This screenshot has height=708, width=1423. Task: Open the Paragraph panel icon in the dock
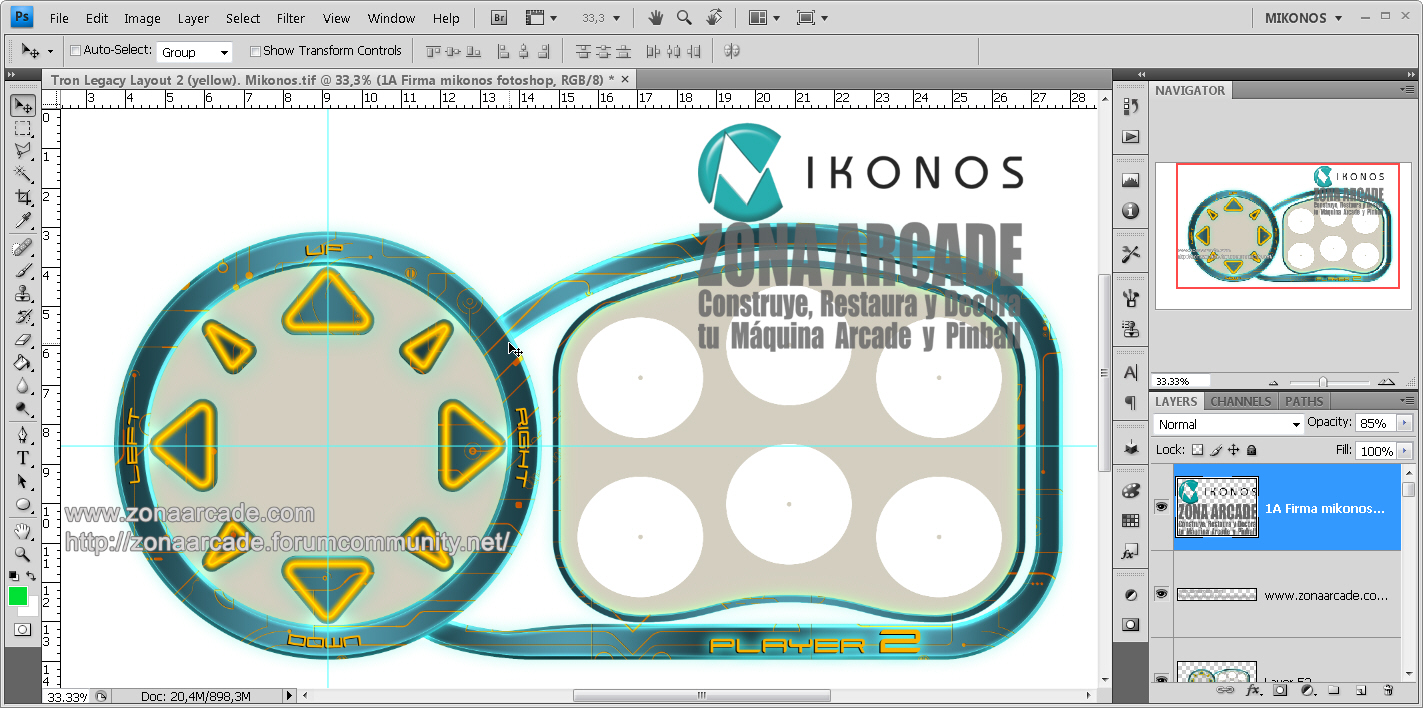coord(1131,402)
